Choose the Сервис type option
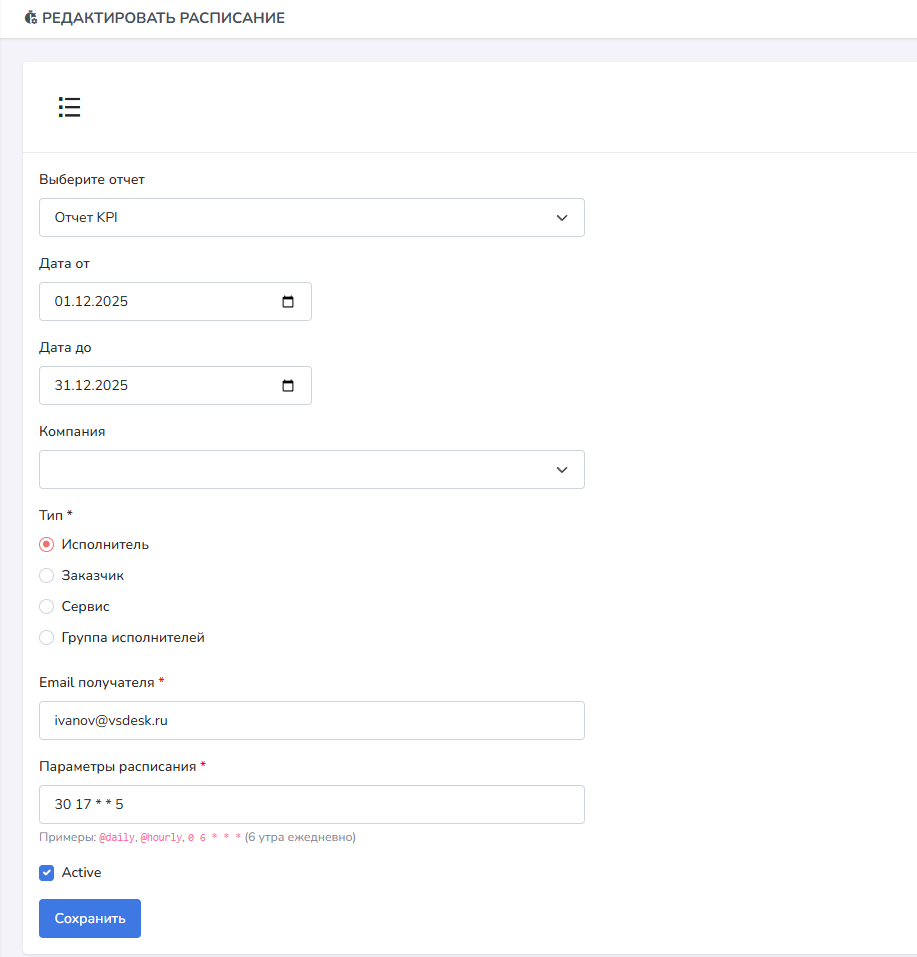Screen dimensions: 917x957 pos(46,607)
